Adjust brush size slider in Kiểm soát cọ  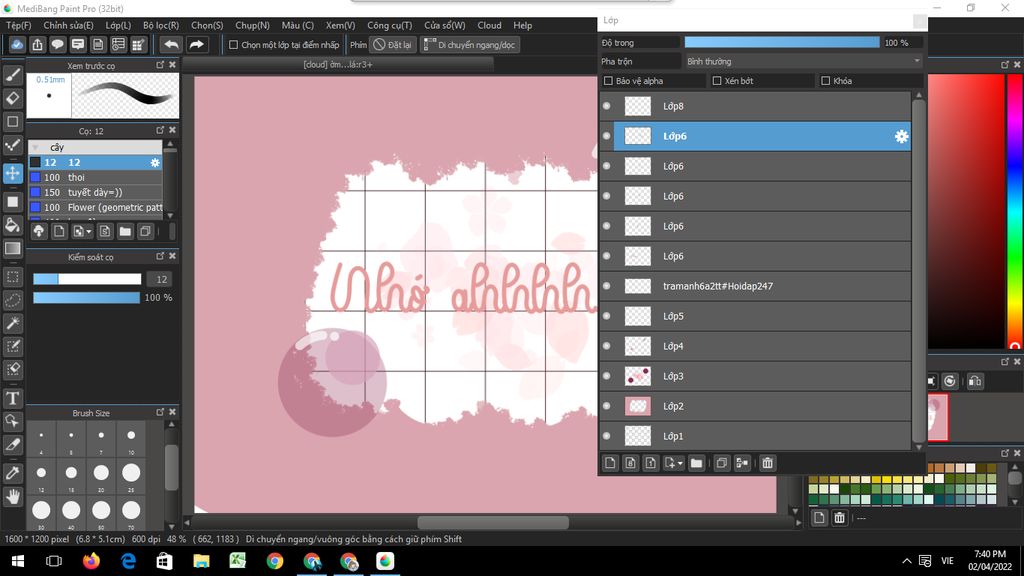point(87,279)
